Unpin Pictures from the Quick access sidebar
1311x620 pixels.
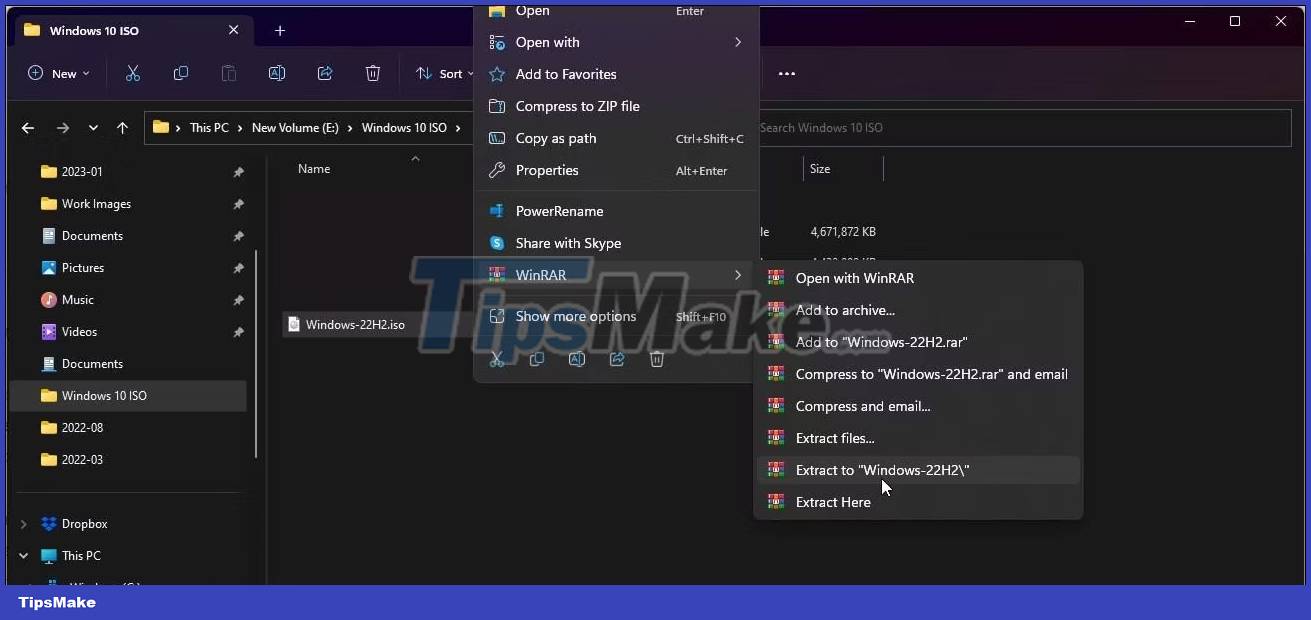(x=238, y=268)
